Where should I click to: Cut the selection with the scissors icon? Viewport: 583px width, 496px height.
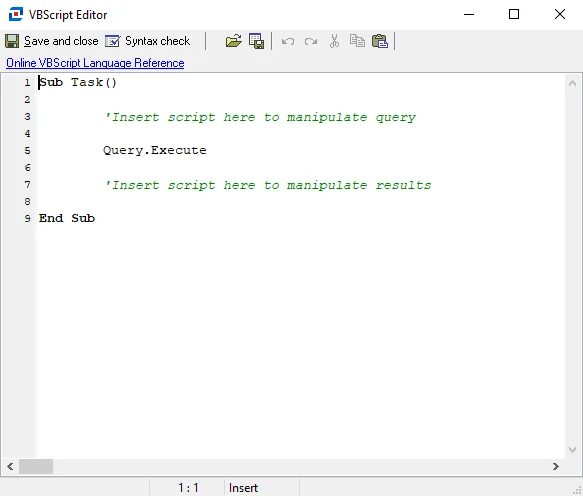pos(334,41)
